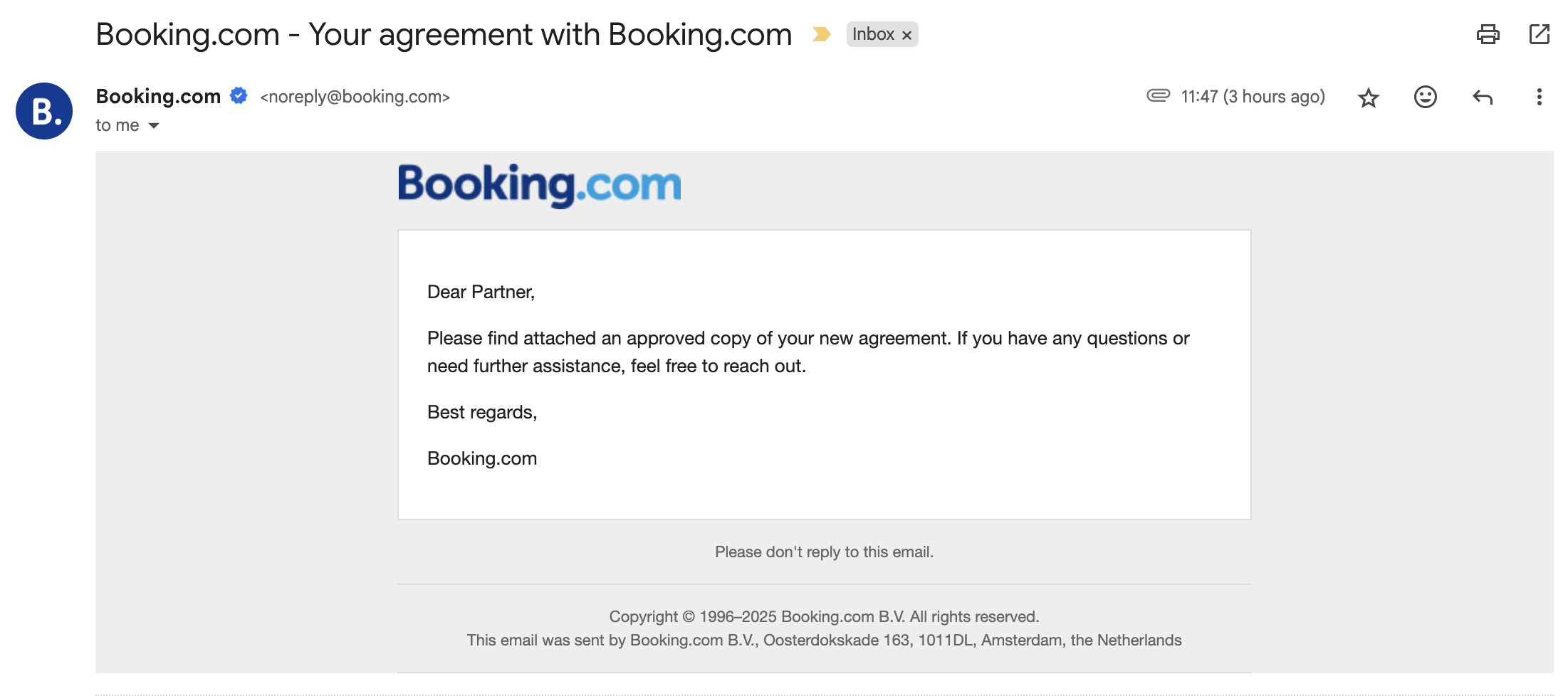Click the blue verified sender badge
This screenshot has width=1568, height=696.
239,95
